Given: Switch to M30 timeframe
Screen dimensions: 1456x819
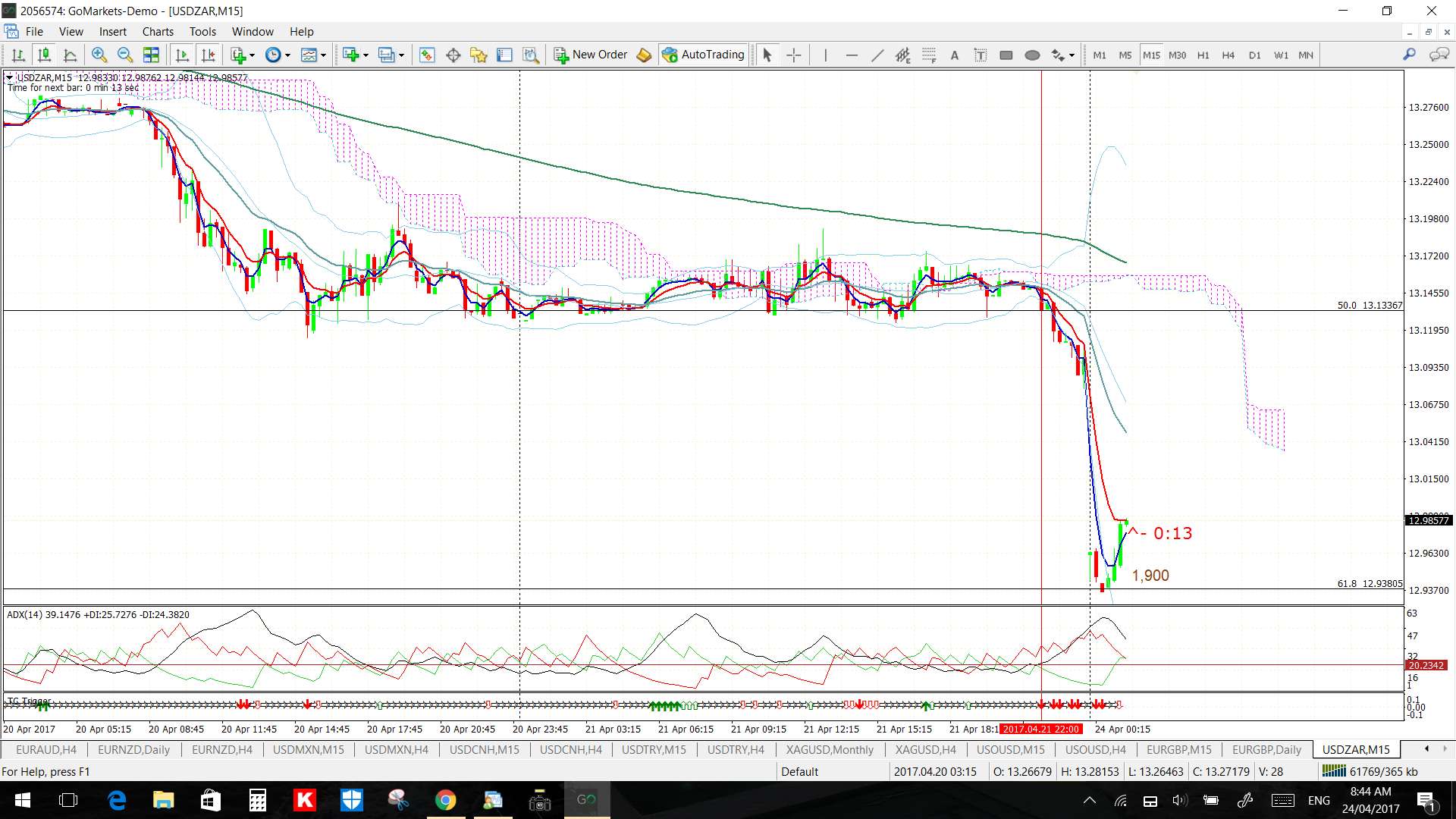Looking at the screenshot, I should (x=1177, y=55).
